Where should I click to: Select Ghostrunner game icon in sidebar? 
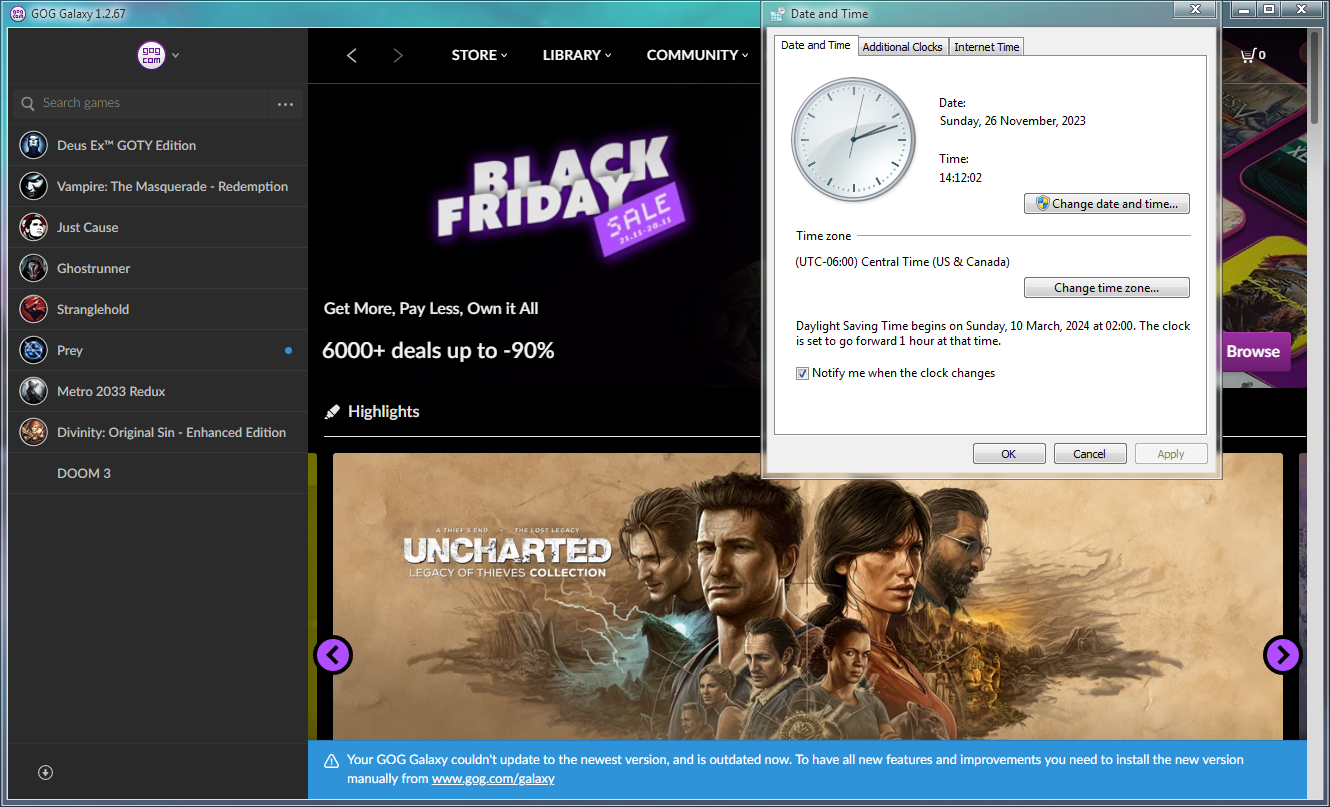click(x=33, y=268)
